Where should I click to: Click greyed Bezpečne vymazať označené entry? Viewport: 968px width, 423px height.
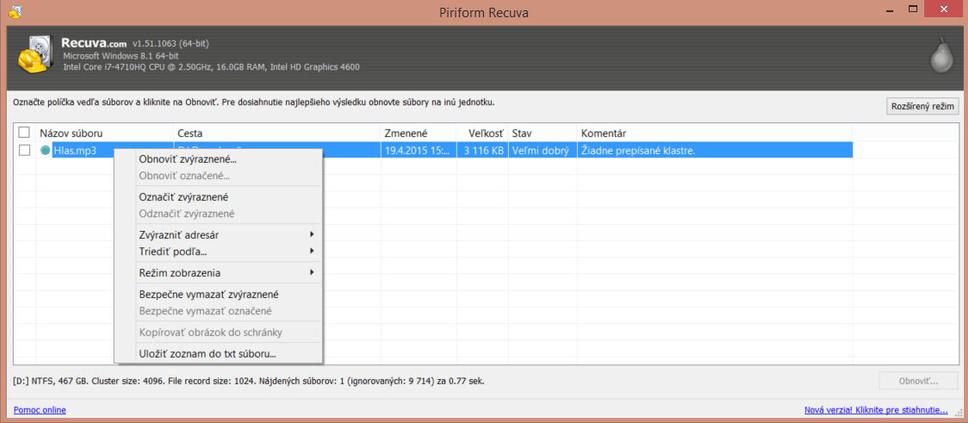pos(219,311)
